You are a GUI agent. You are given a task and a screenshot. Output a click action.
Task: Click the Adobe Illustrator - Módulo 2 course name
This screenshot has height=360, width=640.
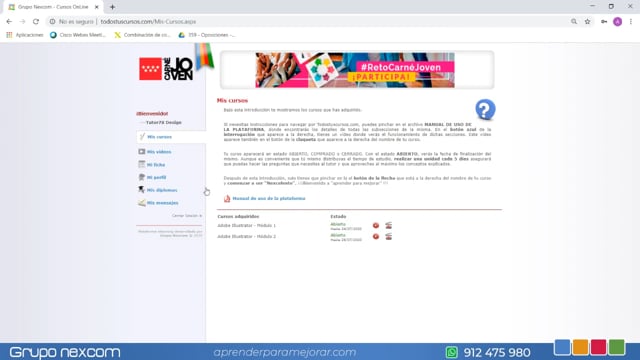(x=247, y=236)
